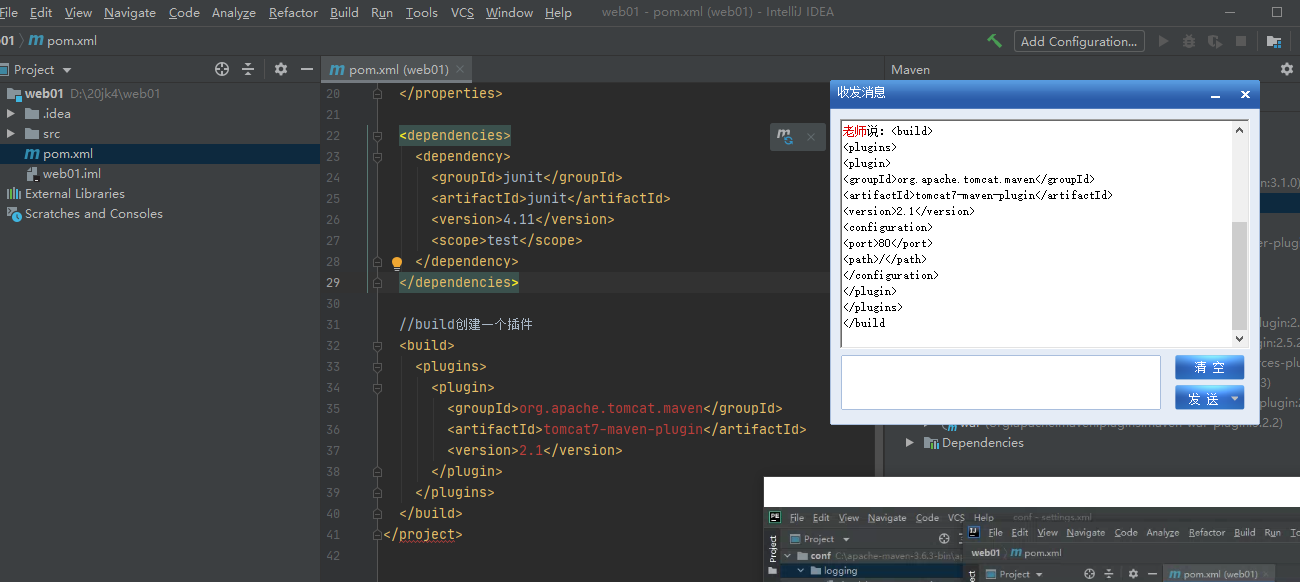Click the Scratches and Consoles icon
The width and height of the screenshot is (1300, 582).
coord(14,214)
